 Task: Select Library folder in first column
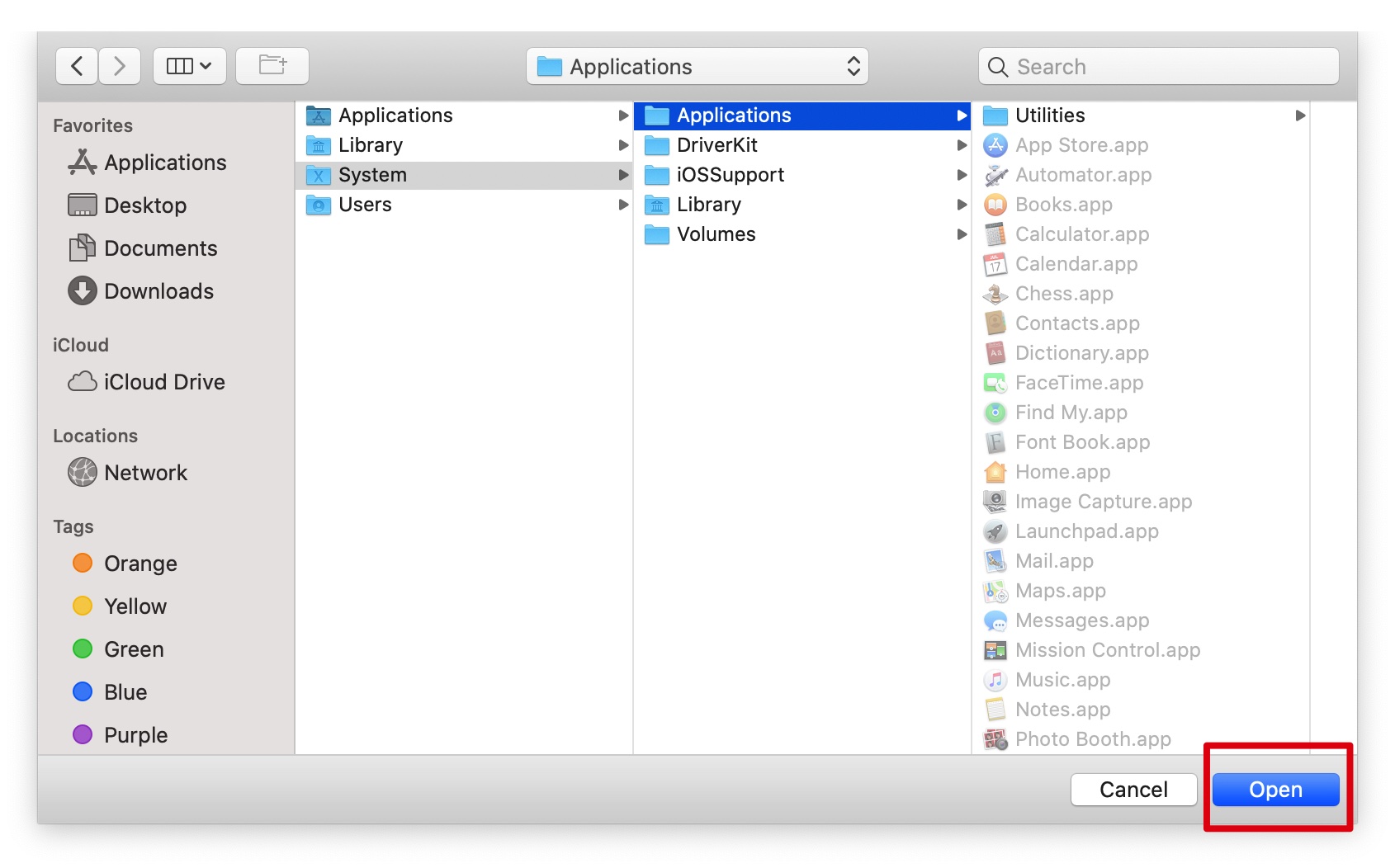(464, 145)
